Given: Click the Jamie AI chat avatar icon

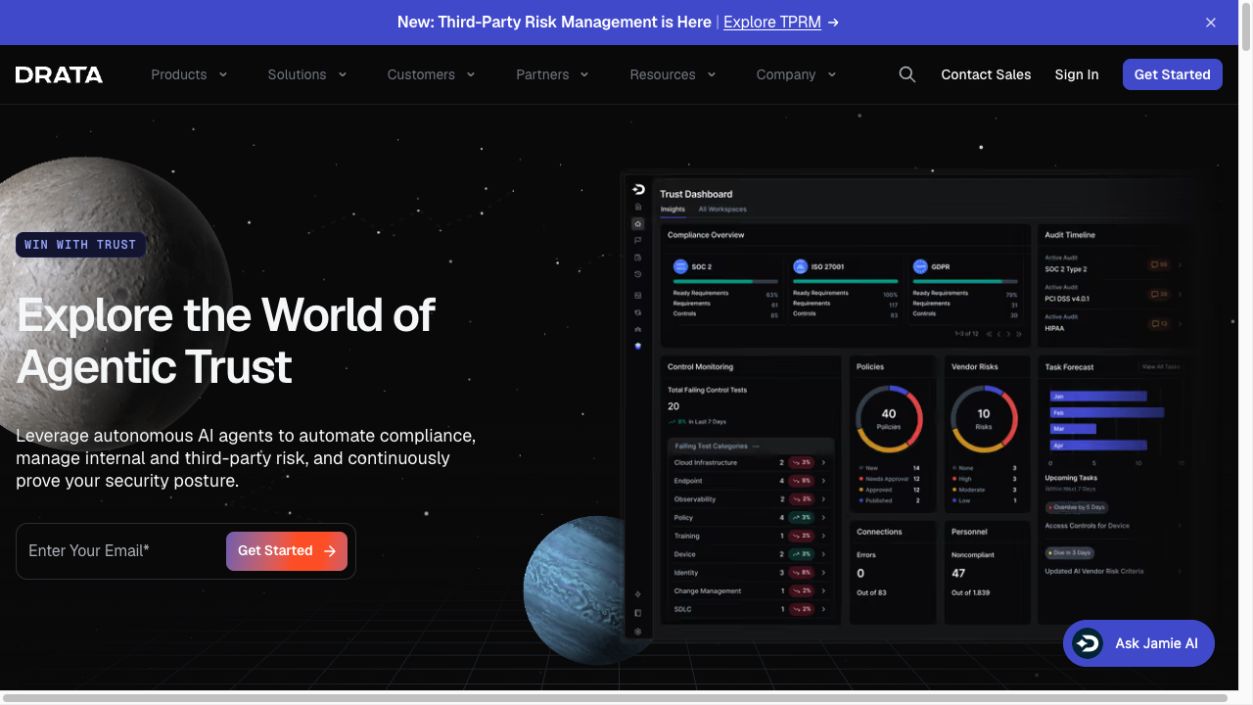Looking at the screenshot, I should pos(1087,643).
